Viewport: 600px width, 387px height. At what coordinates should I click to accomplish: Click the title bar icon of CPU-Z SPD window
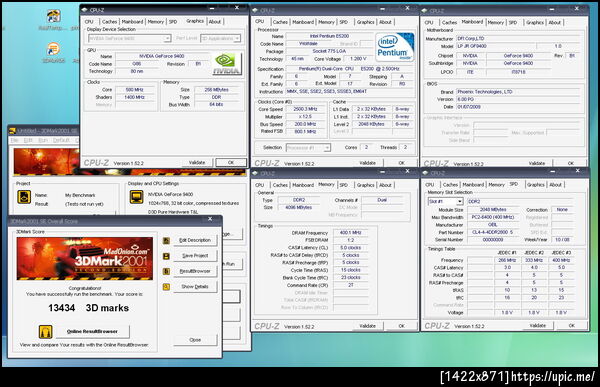tap(424, 173)
